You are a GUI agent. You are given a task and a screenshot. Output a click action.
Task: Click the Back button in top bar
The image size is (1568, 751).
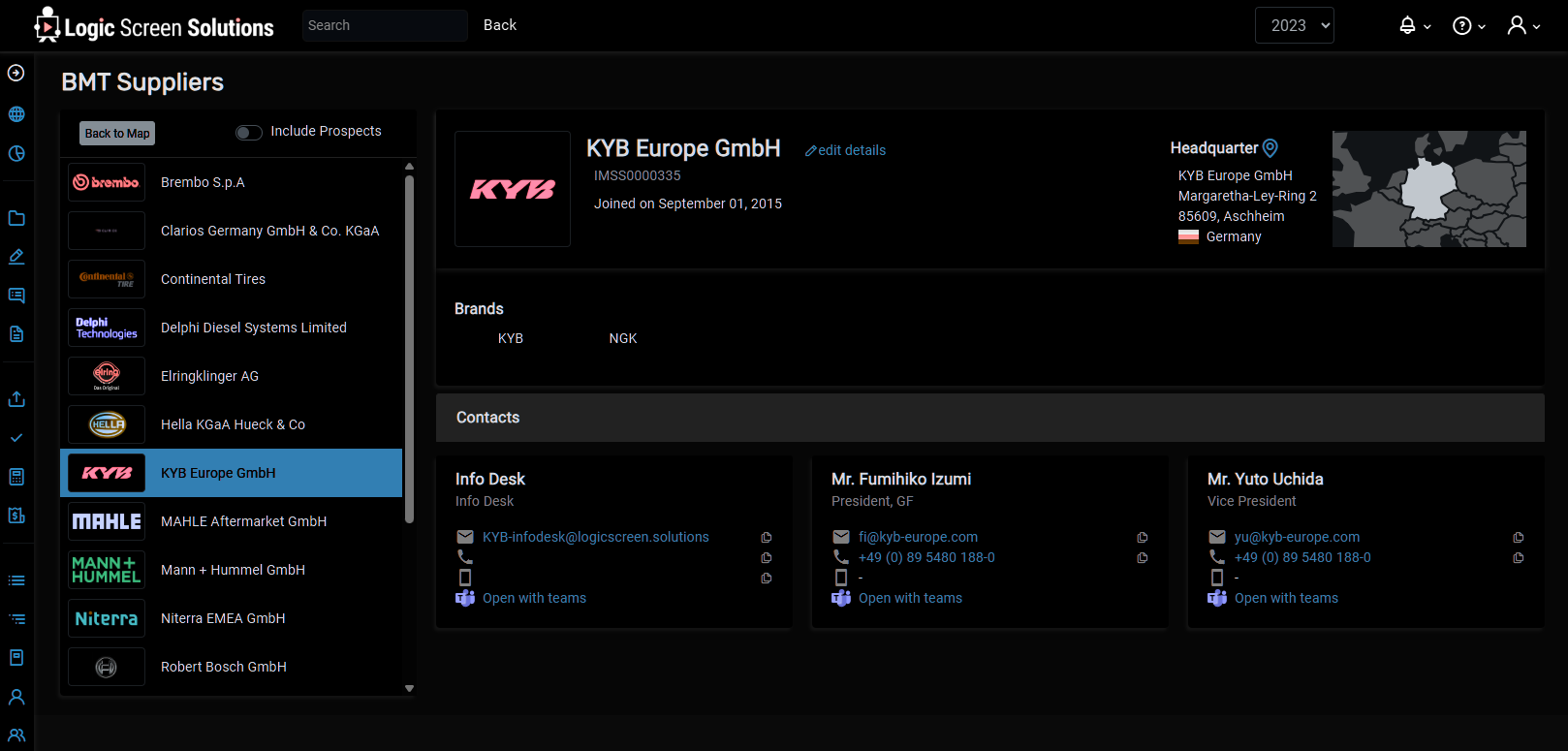(x=500, y=25)
